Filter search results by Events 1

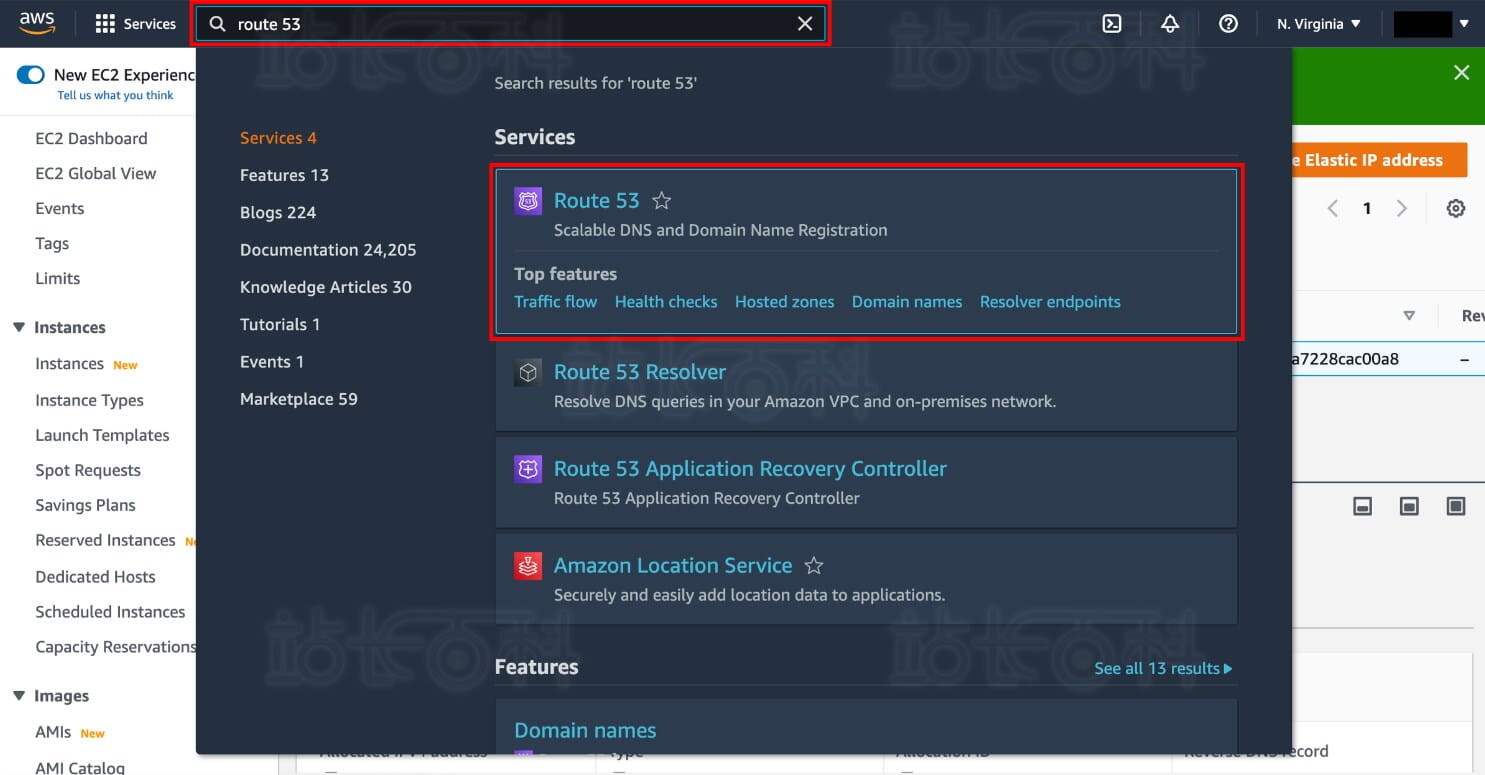[272, 361]
